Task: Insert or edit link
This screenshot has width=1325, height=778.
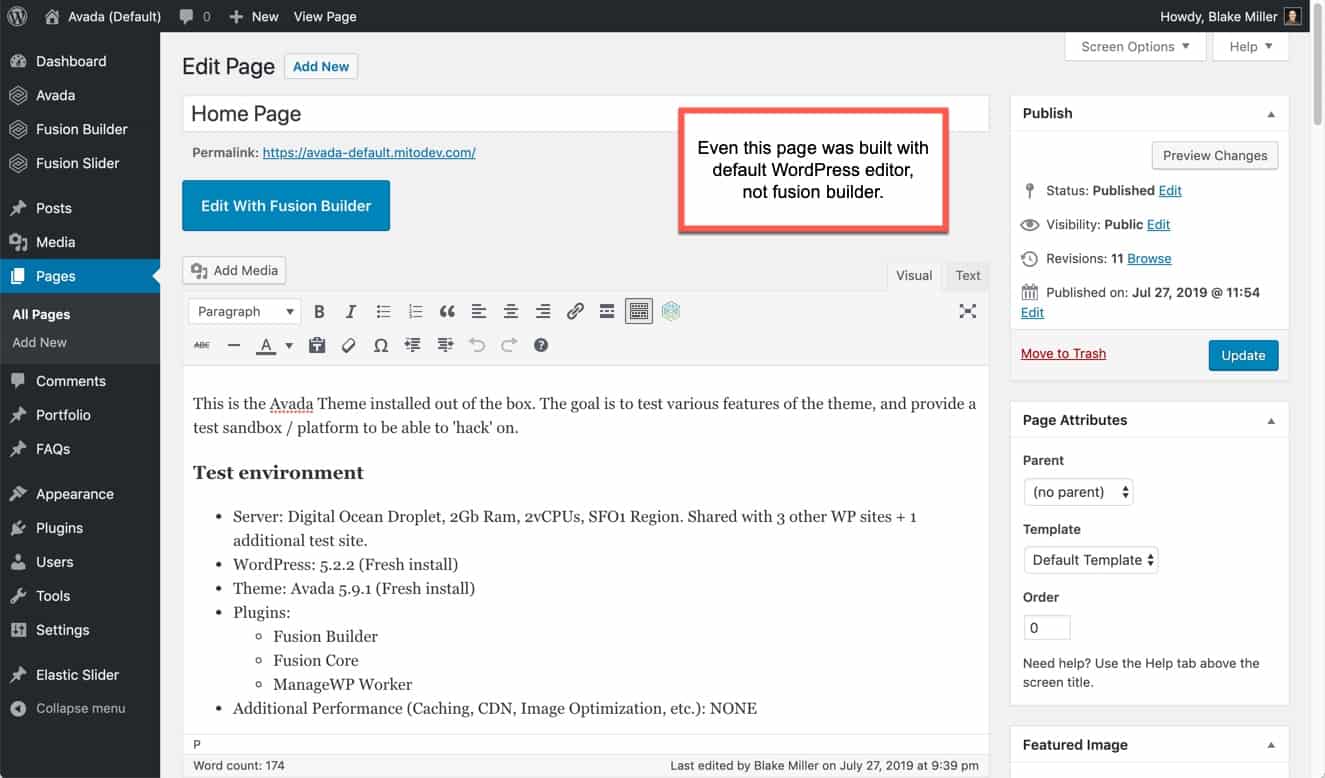Action: coord(575,312)
